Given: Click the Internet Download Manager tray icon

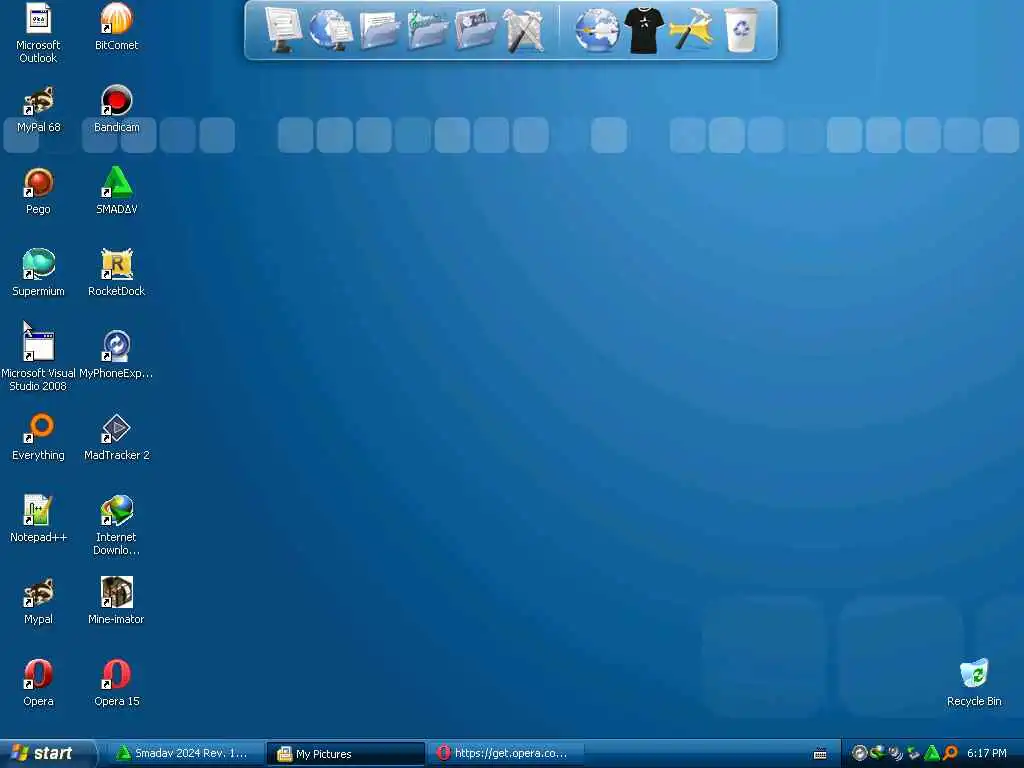Looking at the screenshot, I should point(878,753).
